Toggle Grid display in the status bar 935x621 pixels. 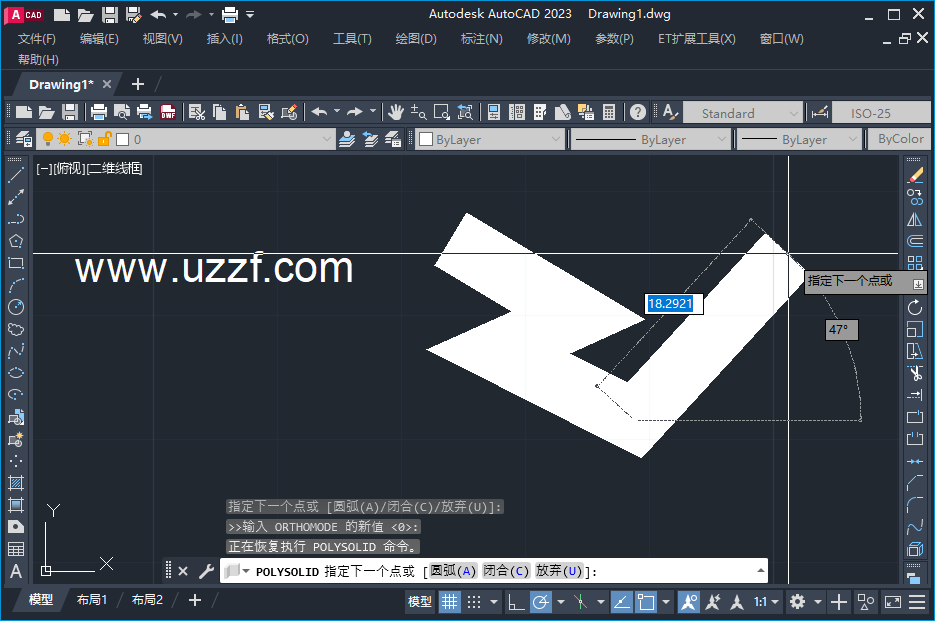[x=448, y=601]
